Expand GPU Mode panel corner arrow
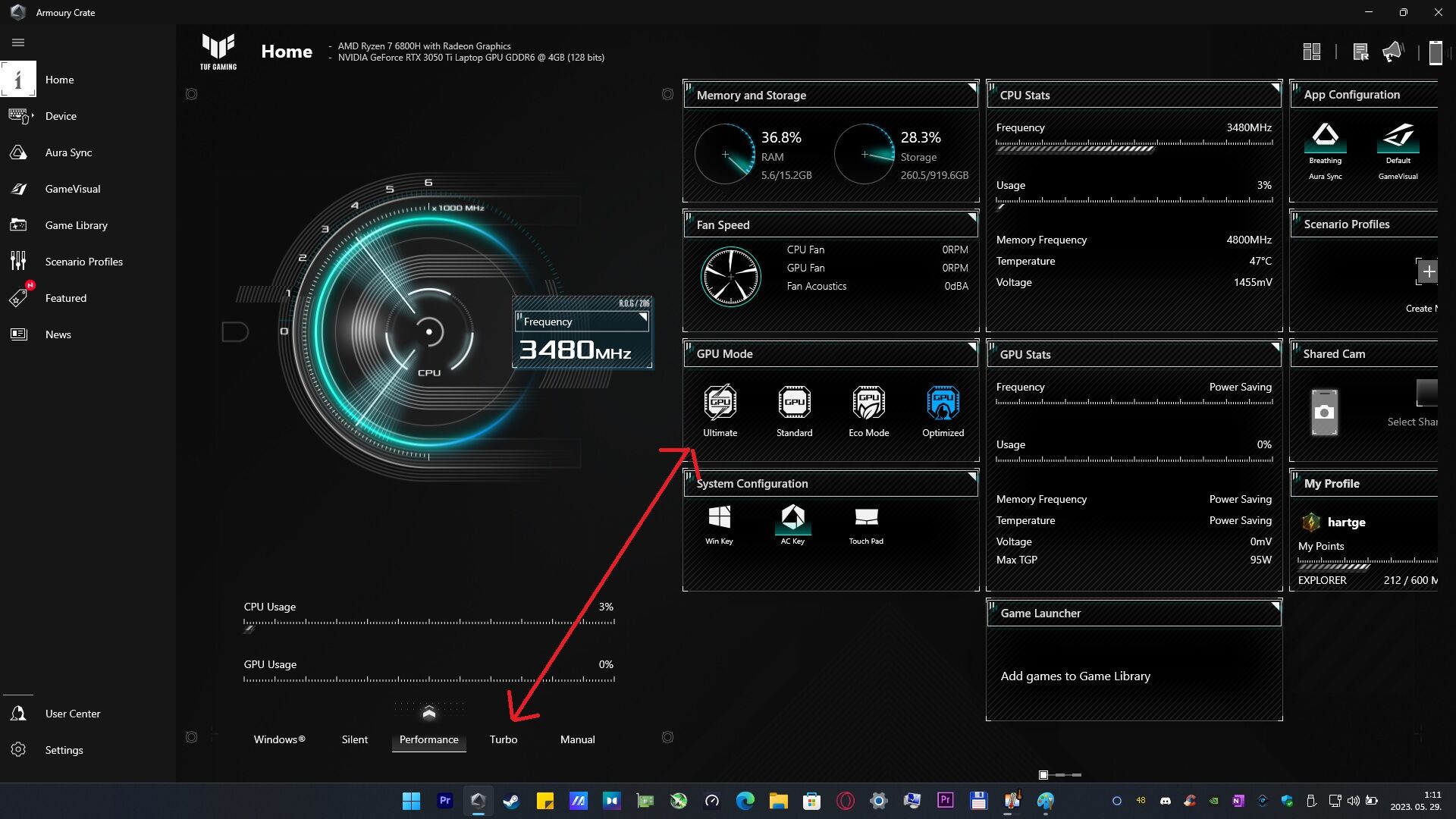This screenshot has height=819, width=1456. (971, 347)
